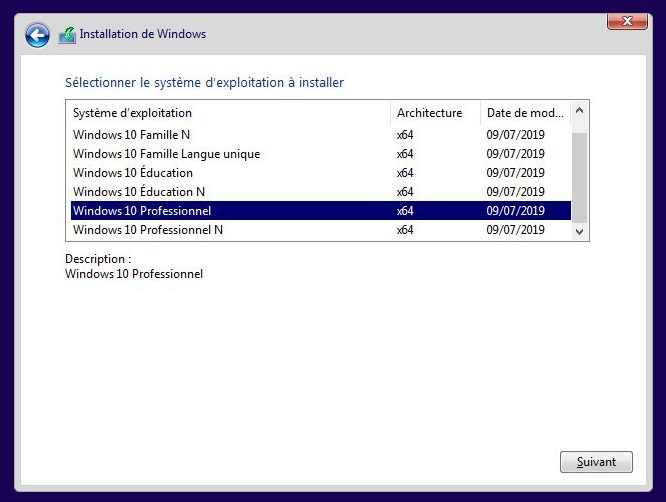The width and height of the screenshot is (666, 502).
Task: Click the Description label below the list
Action: click(98, 259)
